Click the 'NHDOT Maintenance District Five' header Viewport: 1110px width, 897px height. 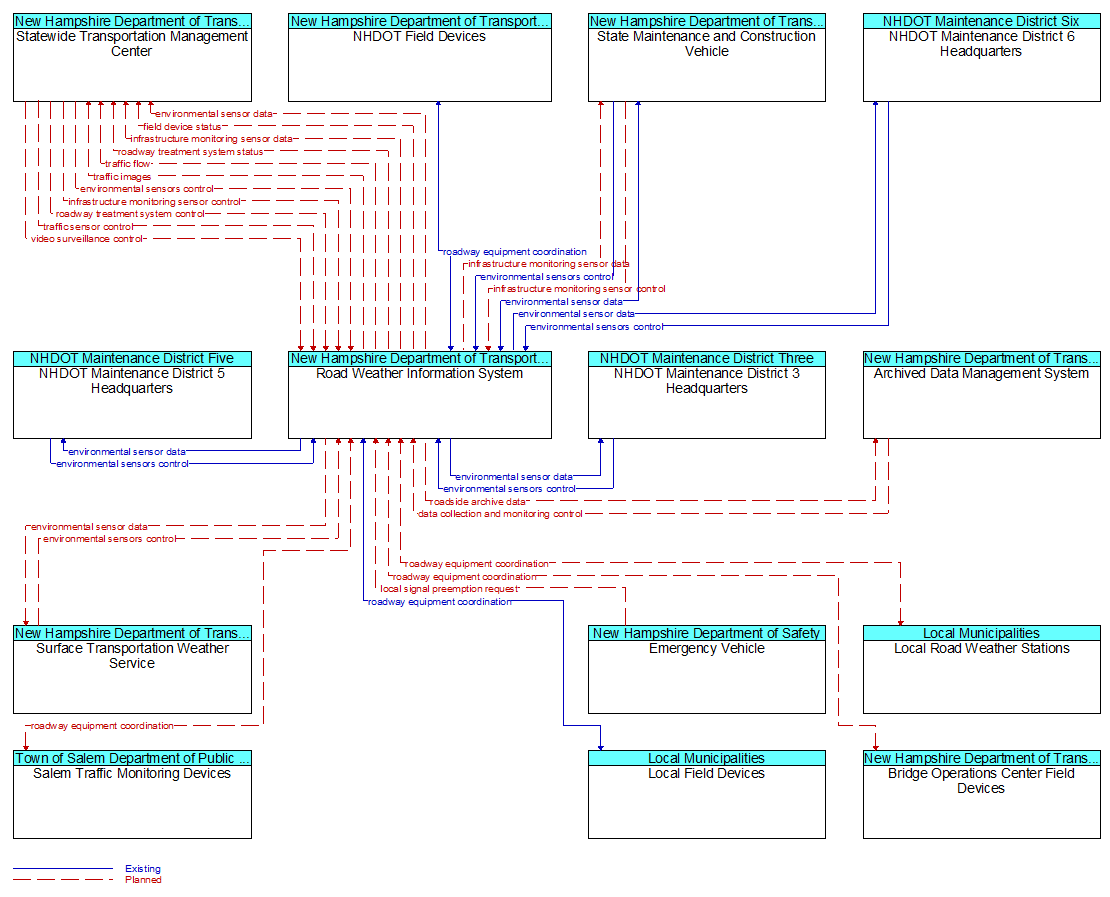(132, 358)
